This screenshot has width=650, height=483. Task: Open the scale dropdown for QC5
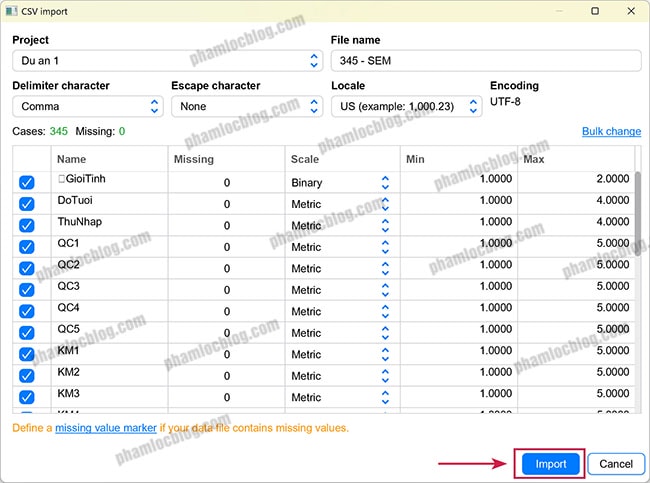point(341,333)
